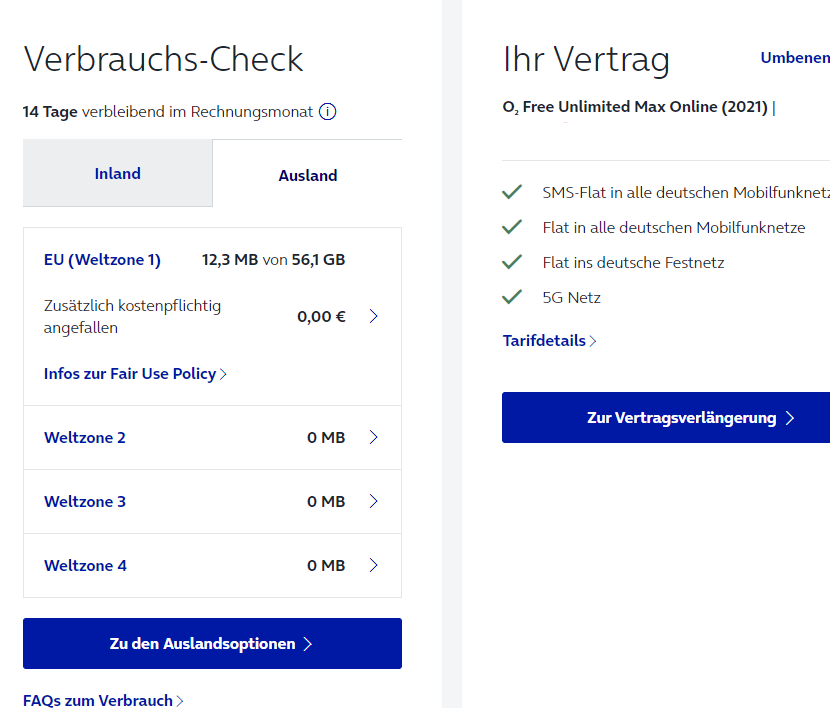Open the Weltzone 2 label
This screenshot has height=708, width=830.
[x=85, y=438]
